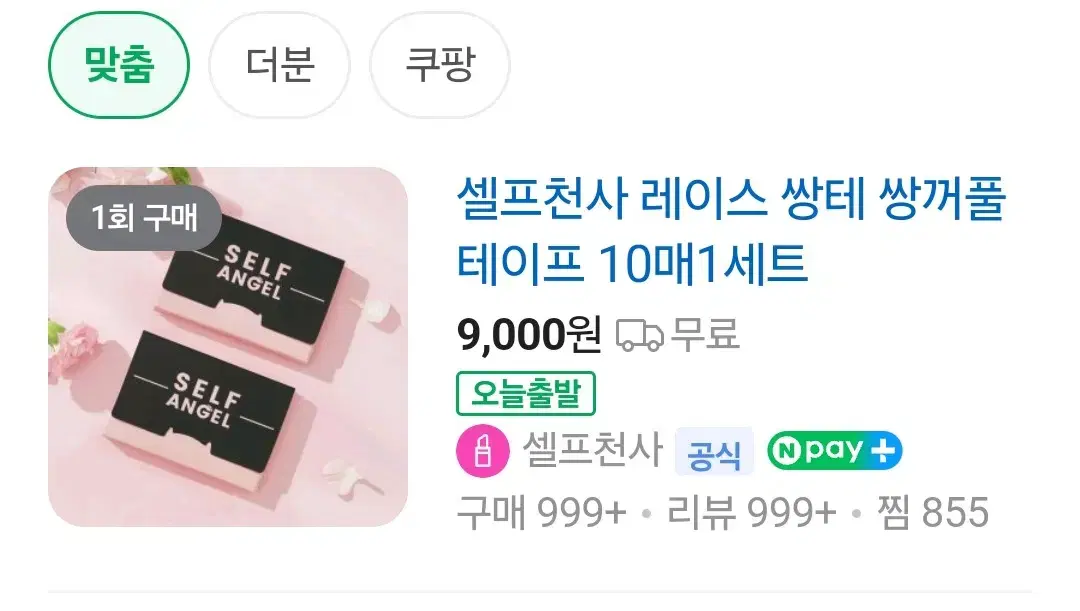Click the pink lipstick store icon

[x=483, y=451]
